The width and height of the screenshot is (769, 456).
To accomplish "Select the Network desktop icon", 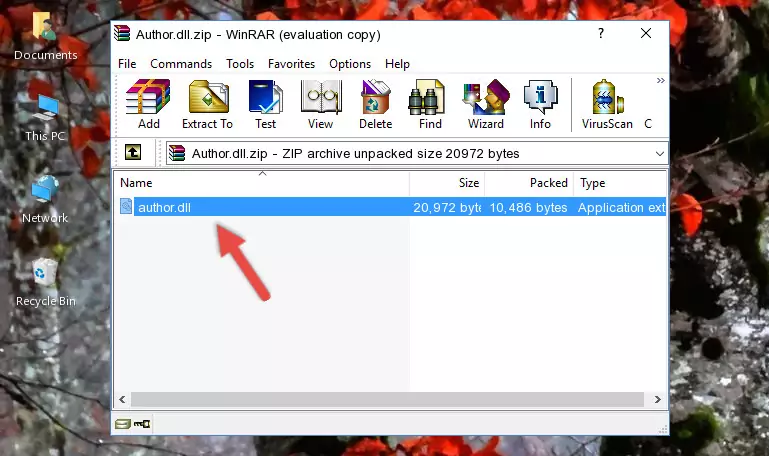I will (45, 200).
